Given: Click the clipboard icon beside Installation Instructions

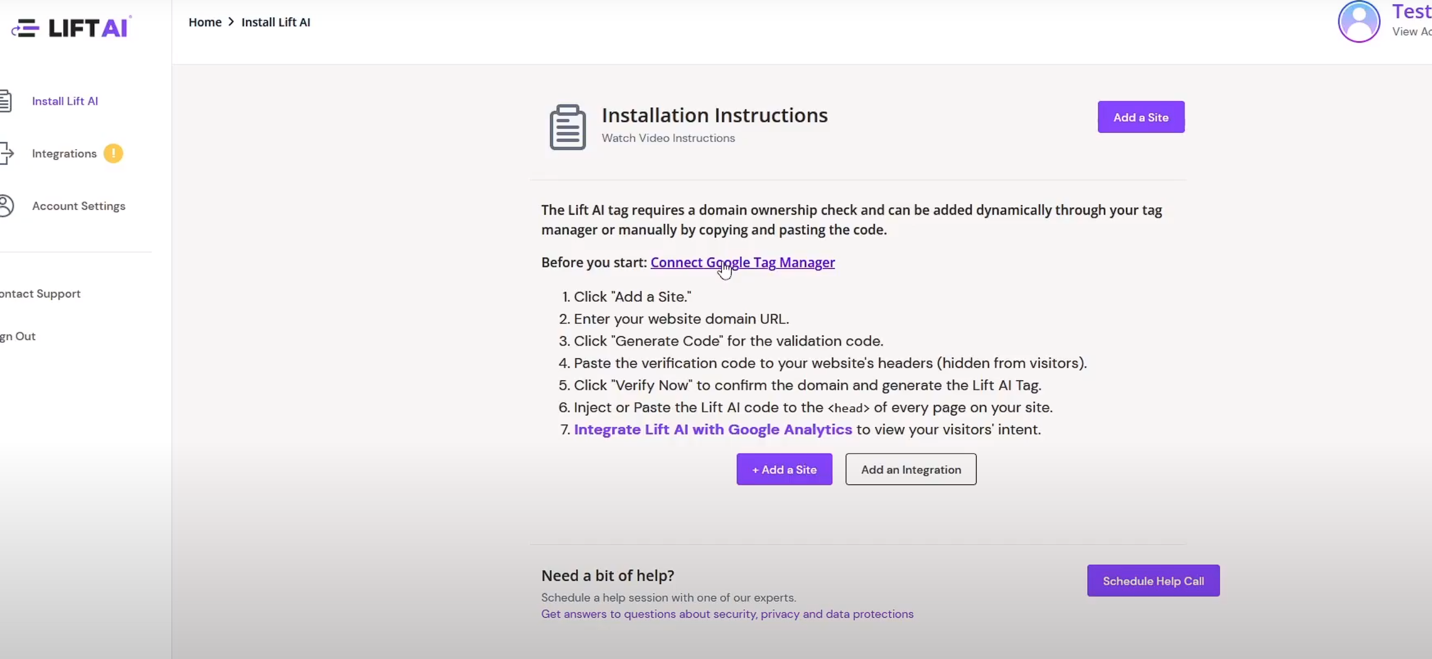Looking at the screenshot, I should (568, 127).
